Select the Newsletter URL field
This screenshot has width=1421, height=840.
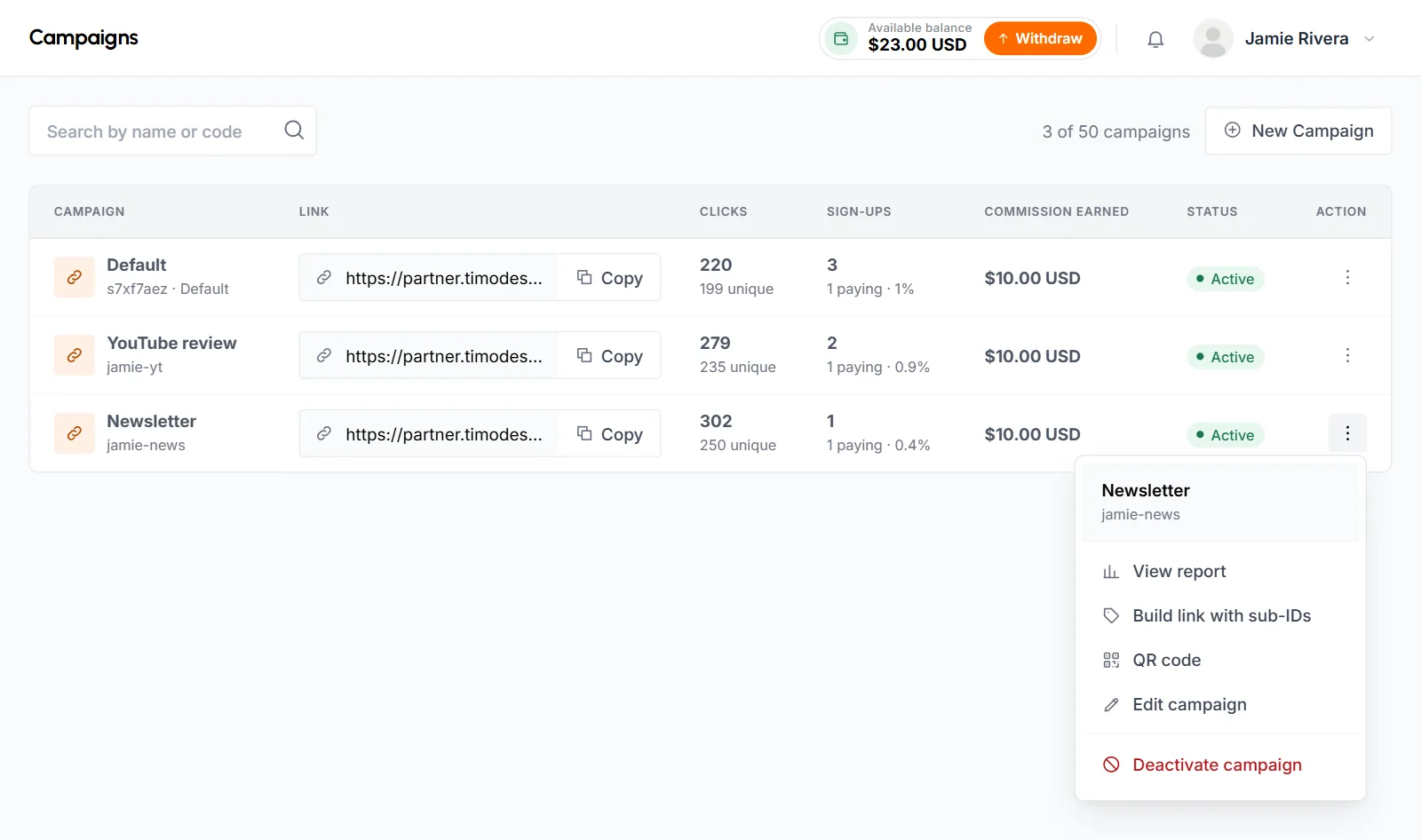[x=429, y=434]
